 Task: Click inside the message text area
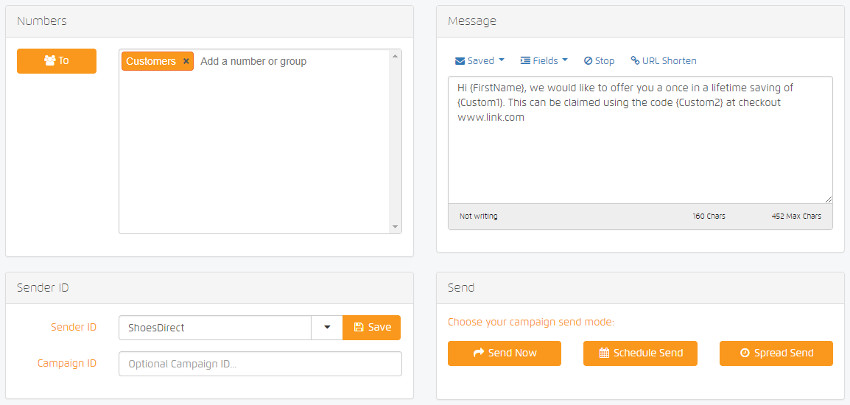point(640,140)
